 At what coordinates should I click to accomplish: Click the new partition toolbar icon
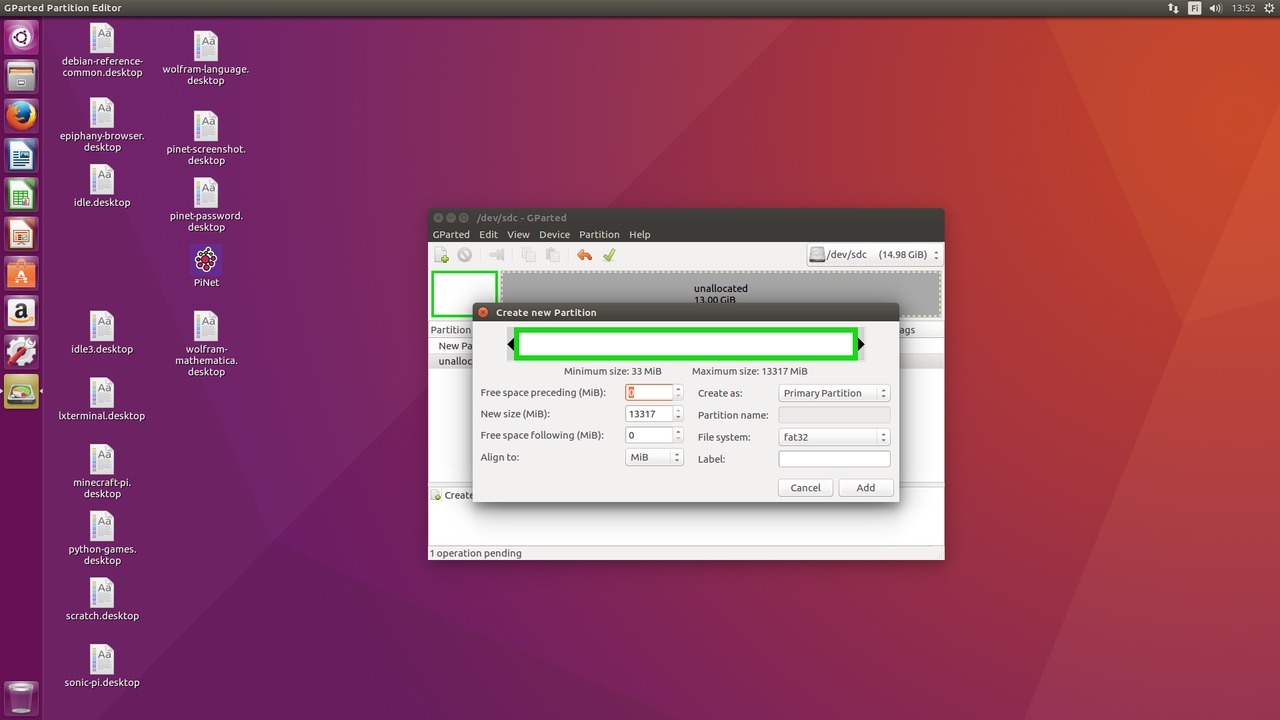point(441,255)
